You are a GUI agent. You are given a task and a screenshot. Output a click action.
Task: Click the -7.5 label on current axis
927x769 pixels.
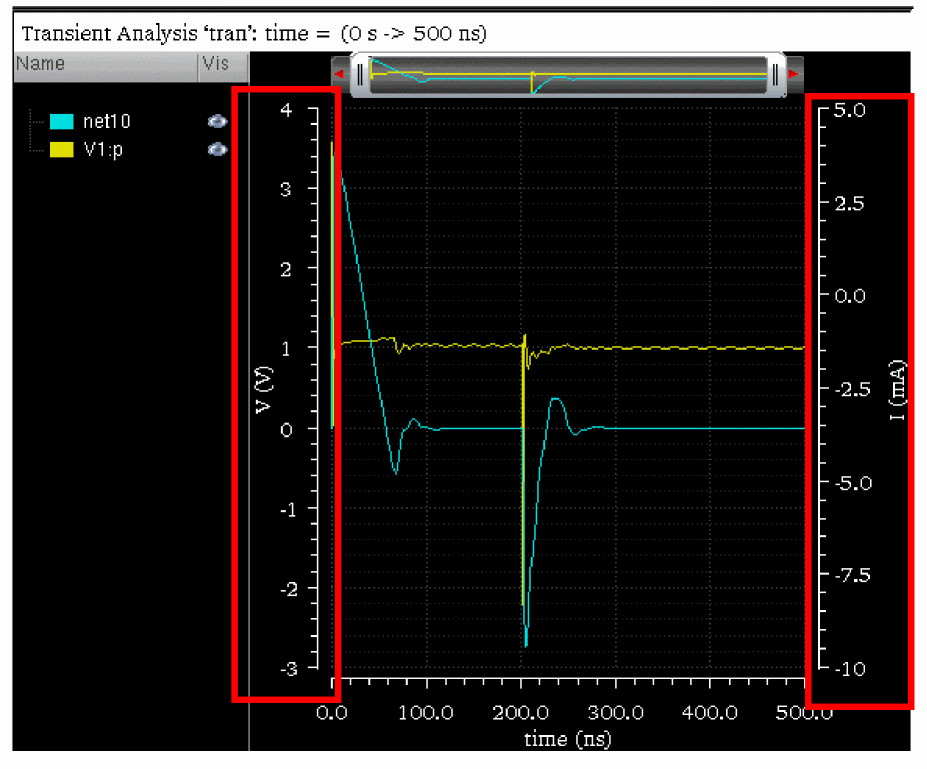[852, 575]
